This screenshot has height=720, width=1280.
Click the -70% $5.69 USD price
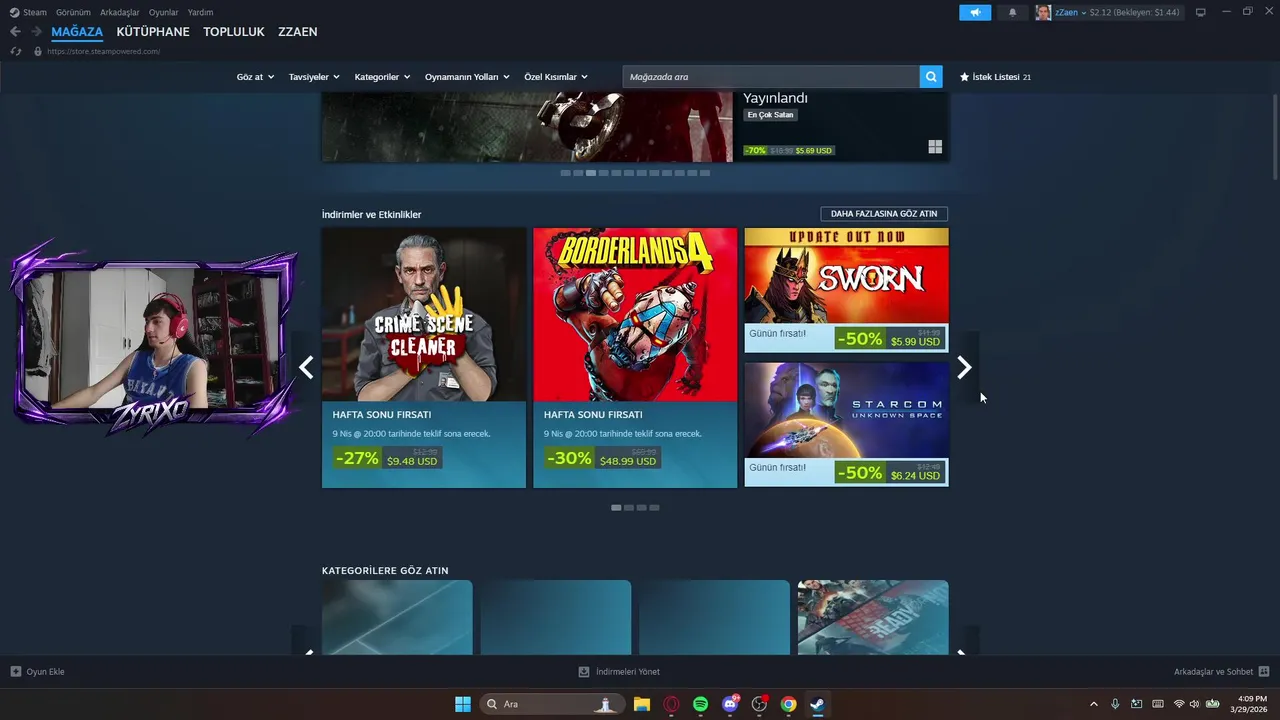coord(788,151)
